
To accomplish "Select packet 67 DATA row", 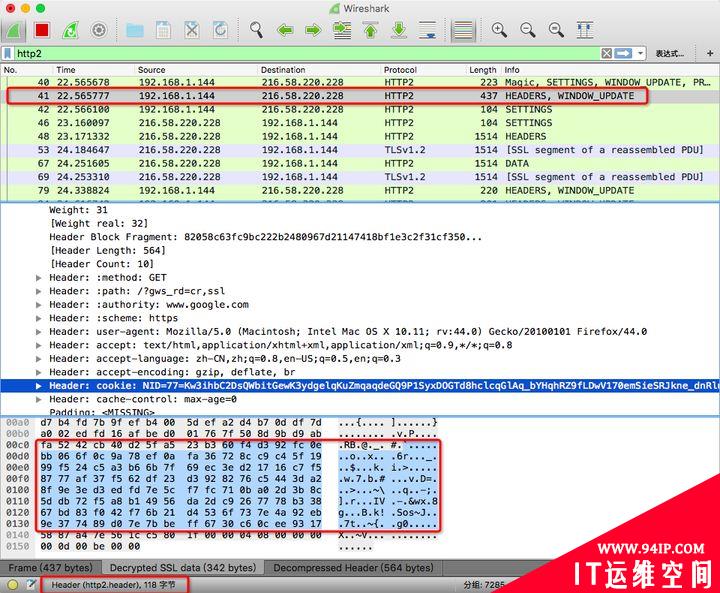I will [360, 164].
